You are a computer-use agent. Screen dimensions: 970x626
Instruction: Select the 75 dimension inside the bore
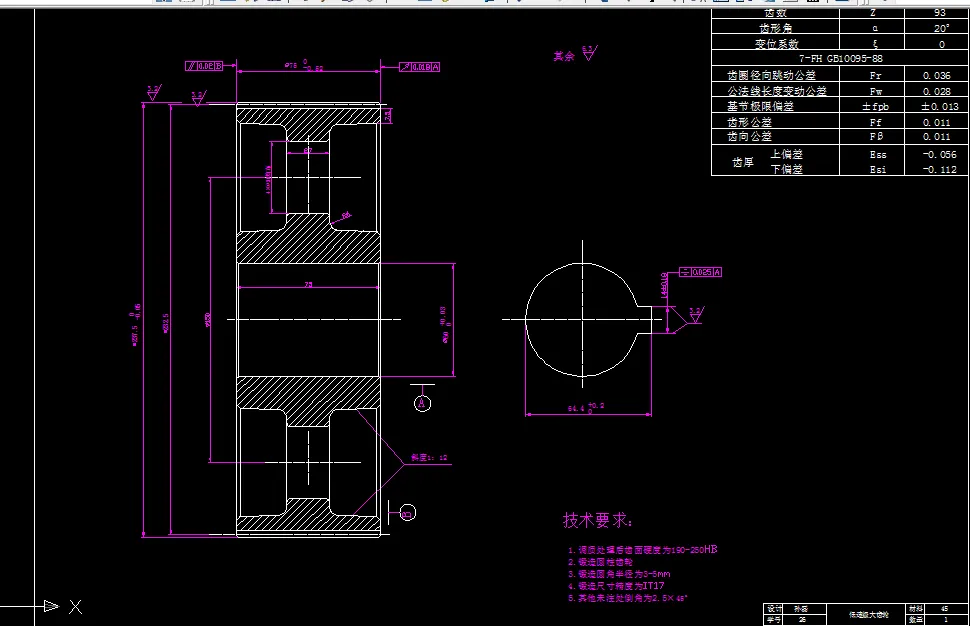[x=308, y=285]
